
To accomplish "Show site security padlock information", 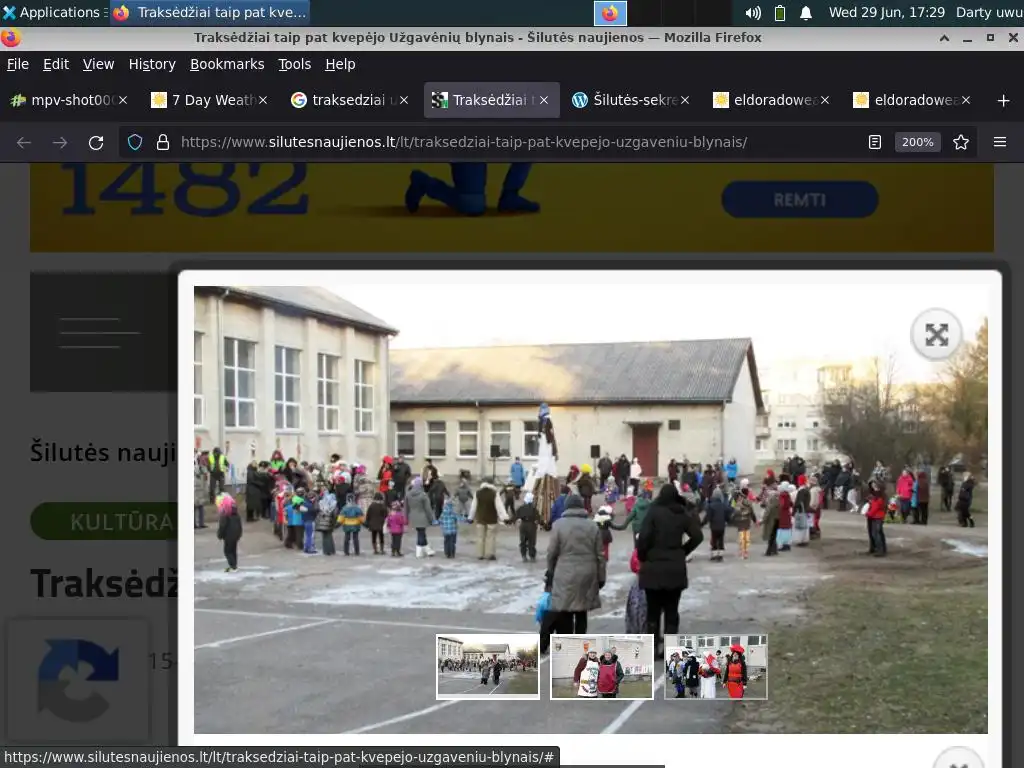I will (163, 142).
